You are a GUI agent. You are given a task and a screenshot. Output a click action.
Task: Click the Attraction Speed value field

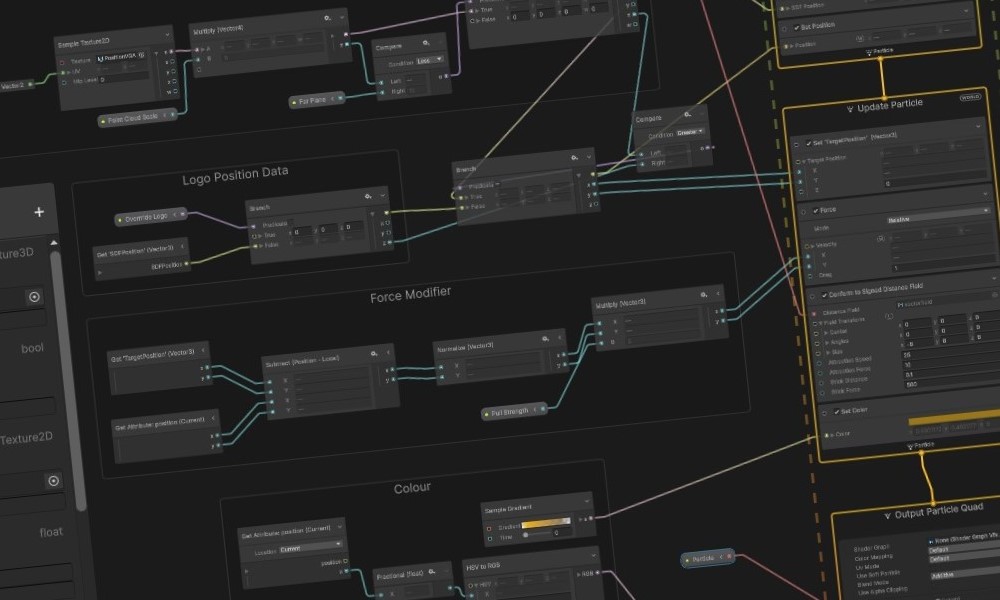pos(950,353)
